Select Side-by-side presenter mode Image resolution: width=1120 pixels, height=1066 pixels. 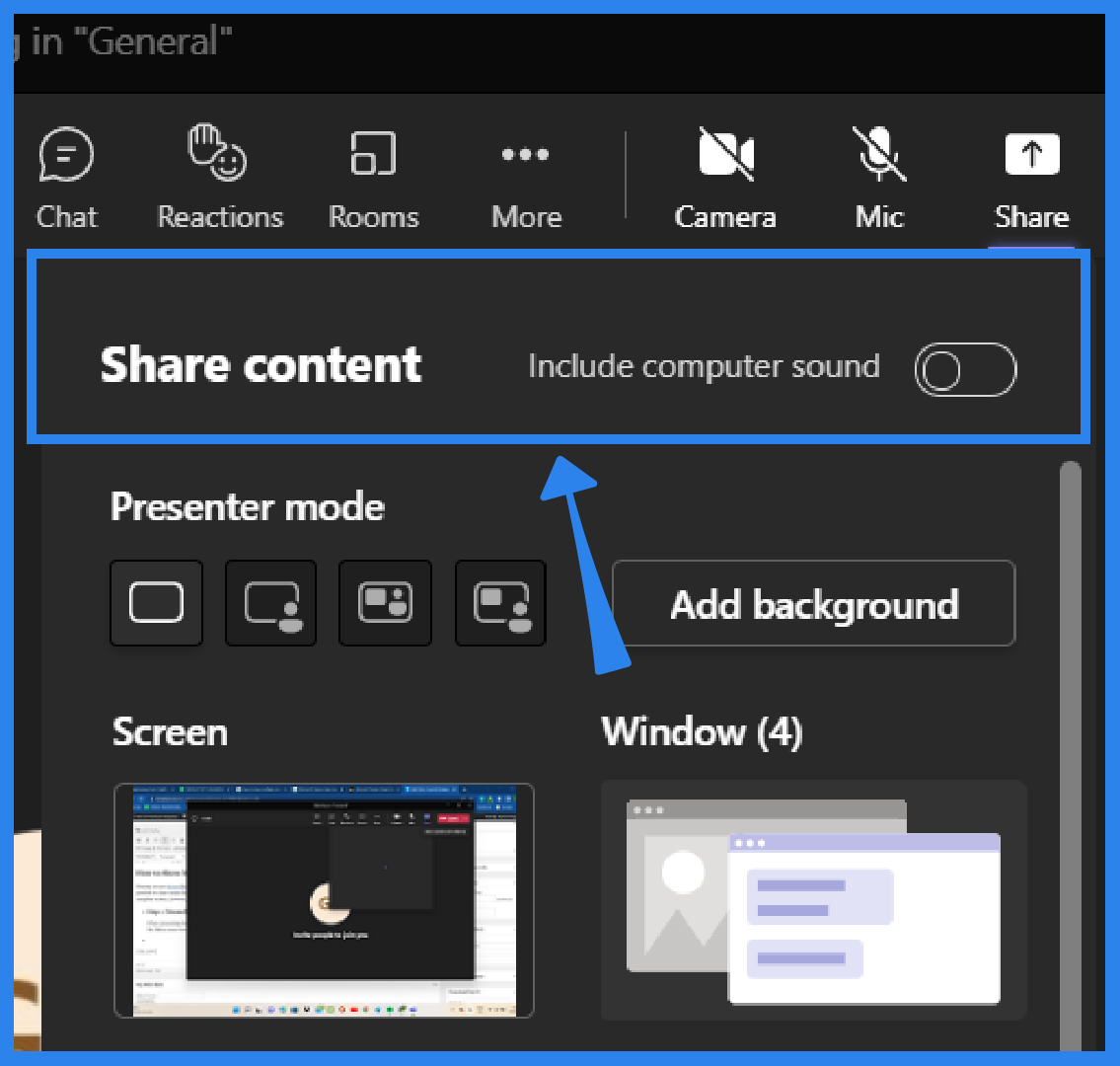click(x=385, y=603)
